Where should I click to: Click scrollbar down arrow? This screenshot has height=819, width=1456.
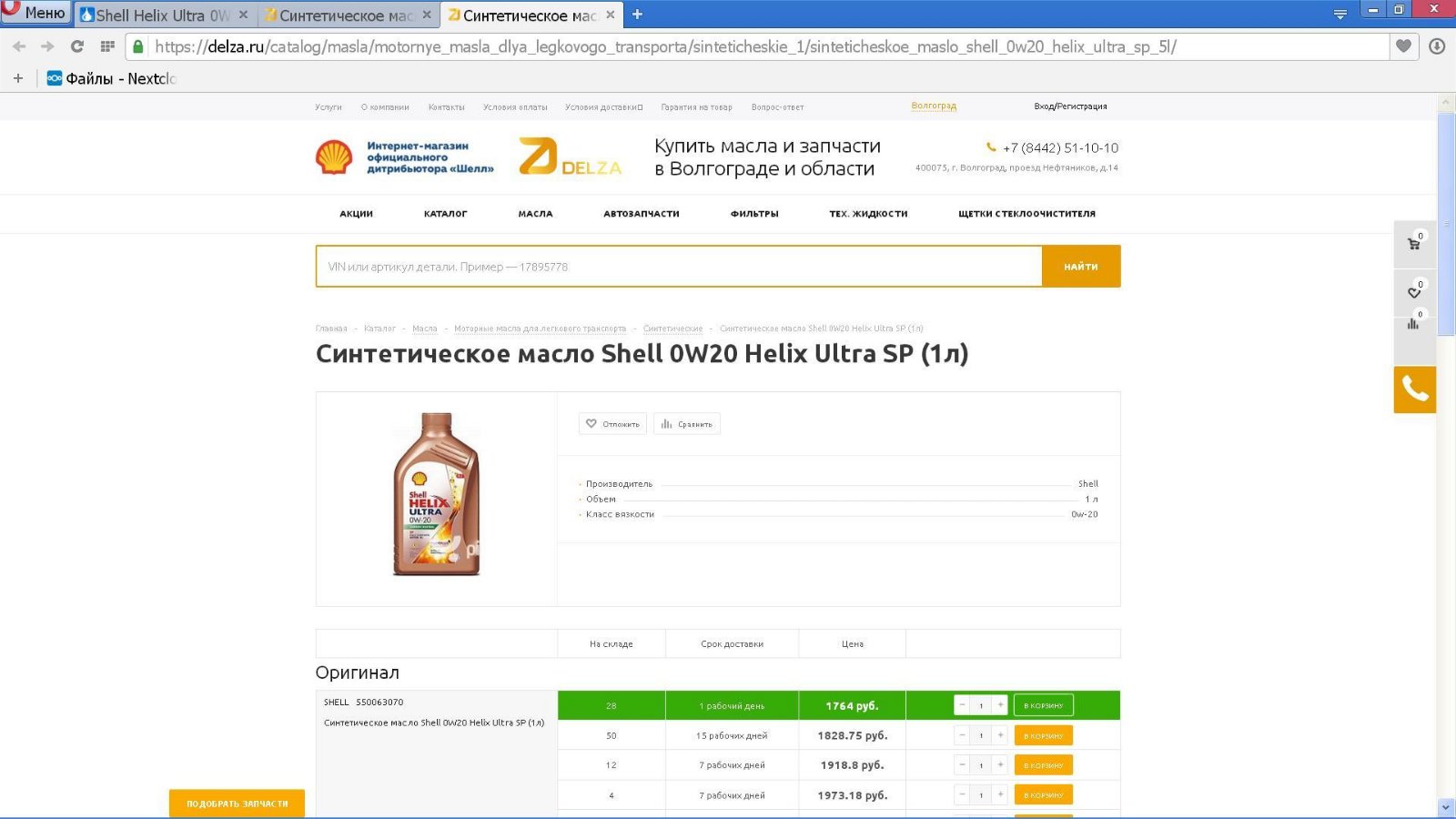pyautogui.click(x=1447, y=807)
